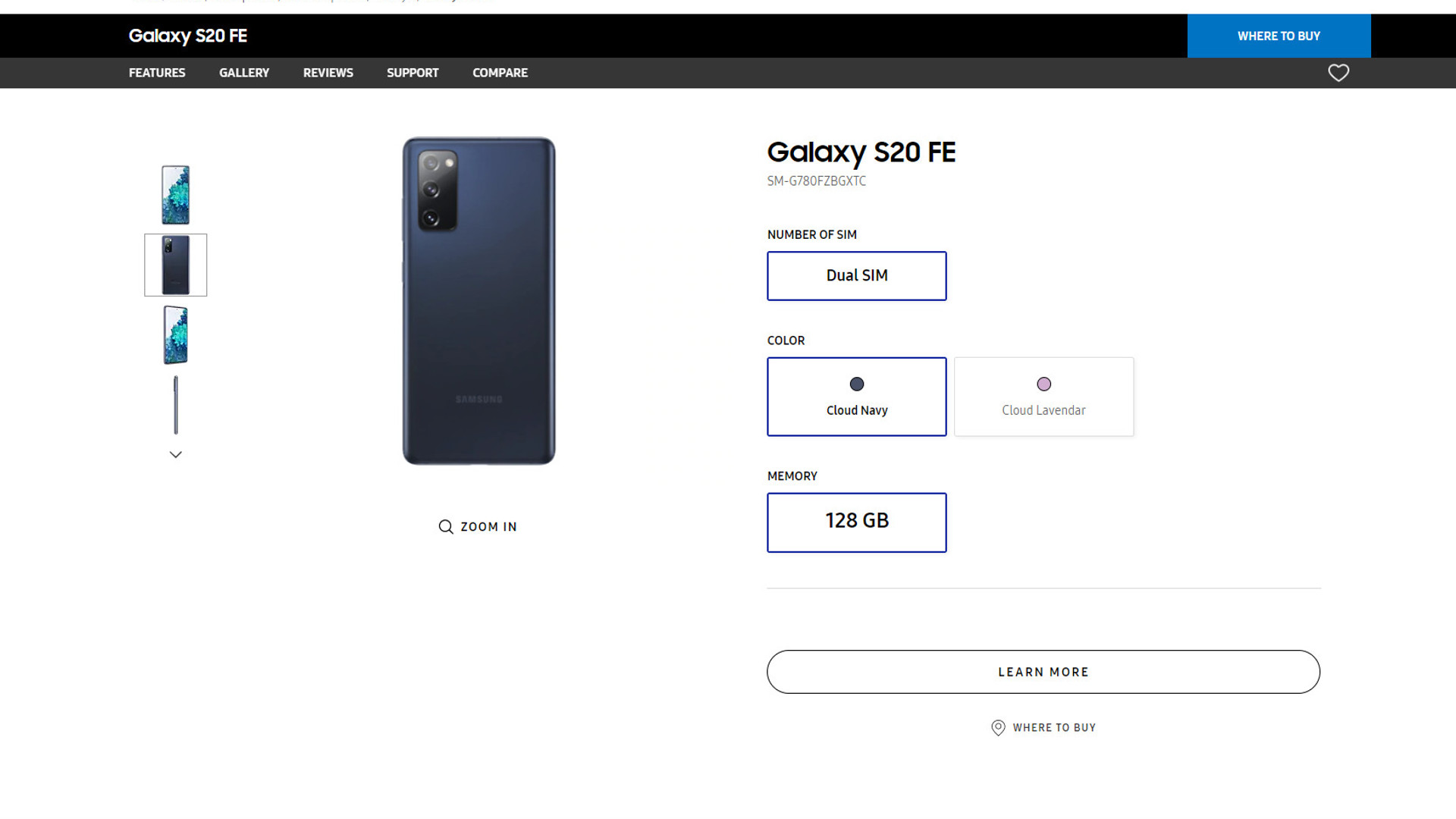The image size is (1456, 819).
Task: Click the SUPPORT navigation item
Action: pos(413,72)
